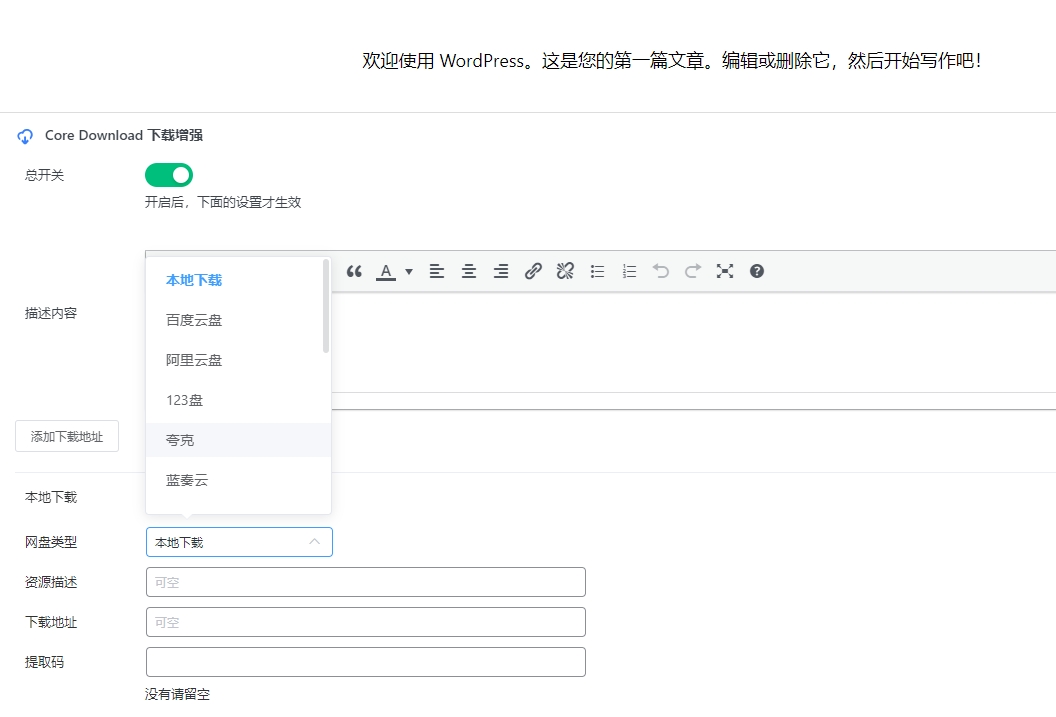Open the editor help icon
1056x717 pixels.
click(756, 270)
